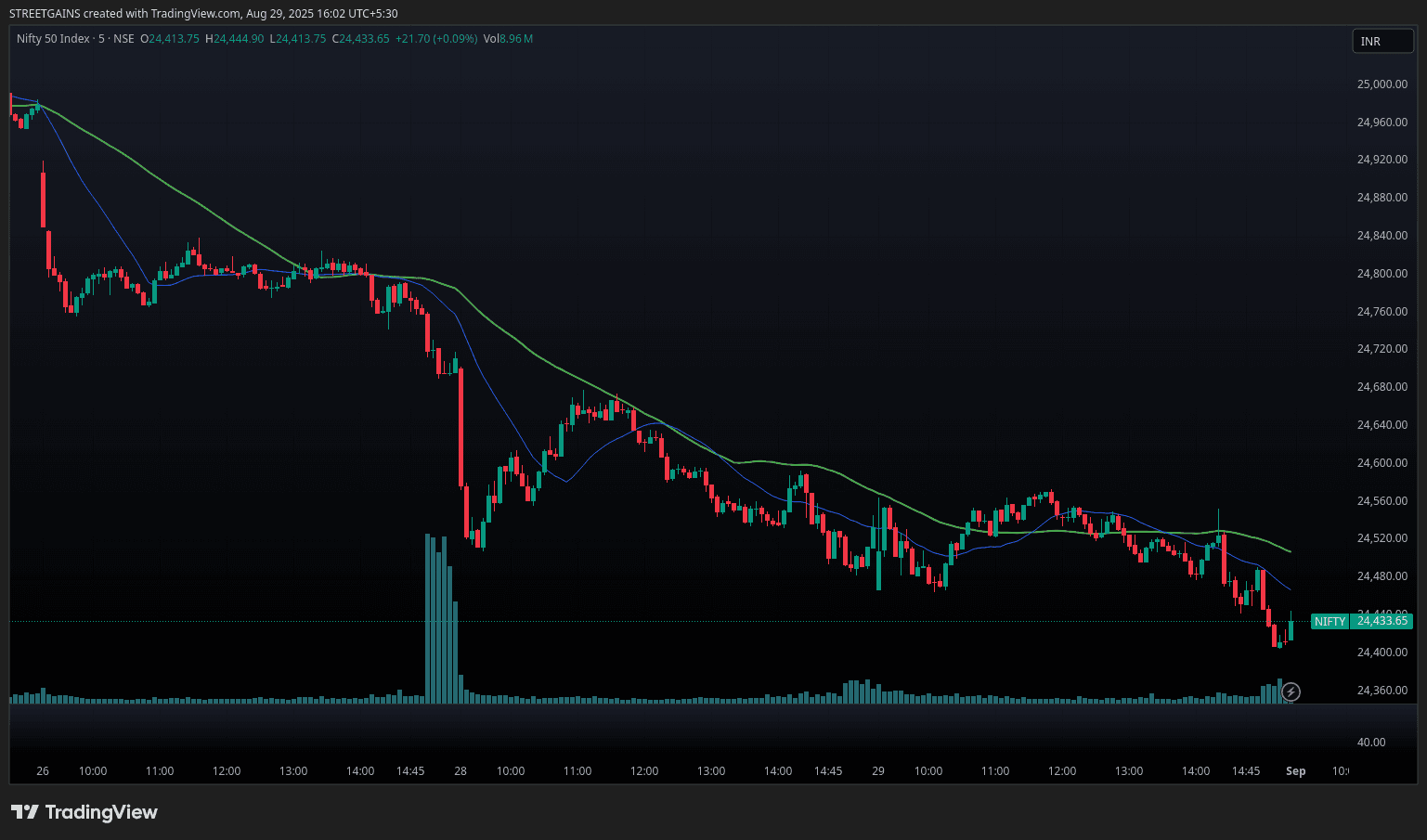The width and height of the screenshot is (1427, 840).
Task: Click the 24,400.00 level on price axis
Action: tap(1382, 653)
